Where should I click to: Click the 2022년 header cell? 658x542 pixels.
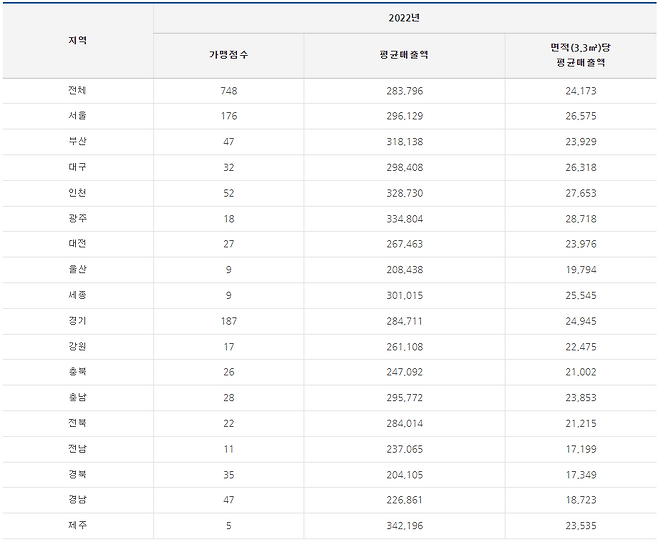(405, 18)
